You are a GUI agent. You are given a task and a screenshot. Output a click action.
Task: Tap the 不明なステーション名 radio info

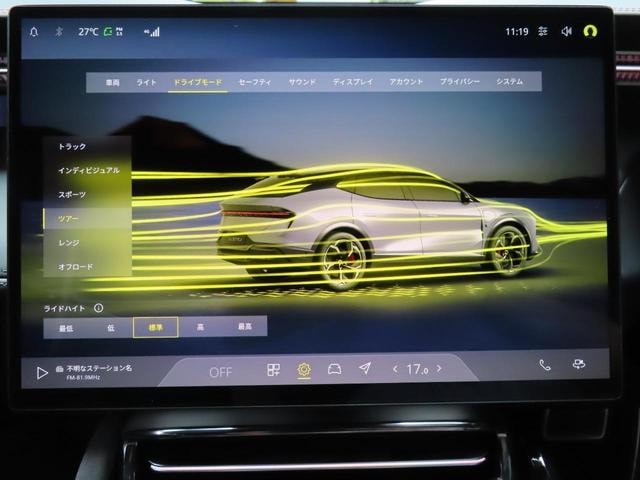(95, 372)
